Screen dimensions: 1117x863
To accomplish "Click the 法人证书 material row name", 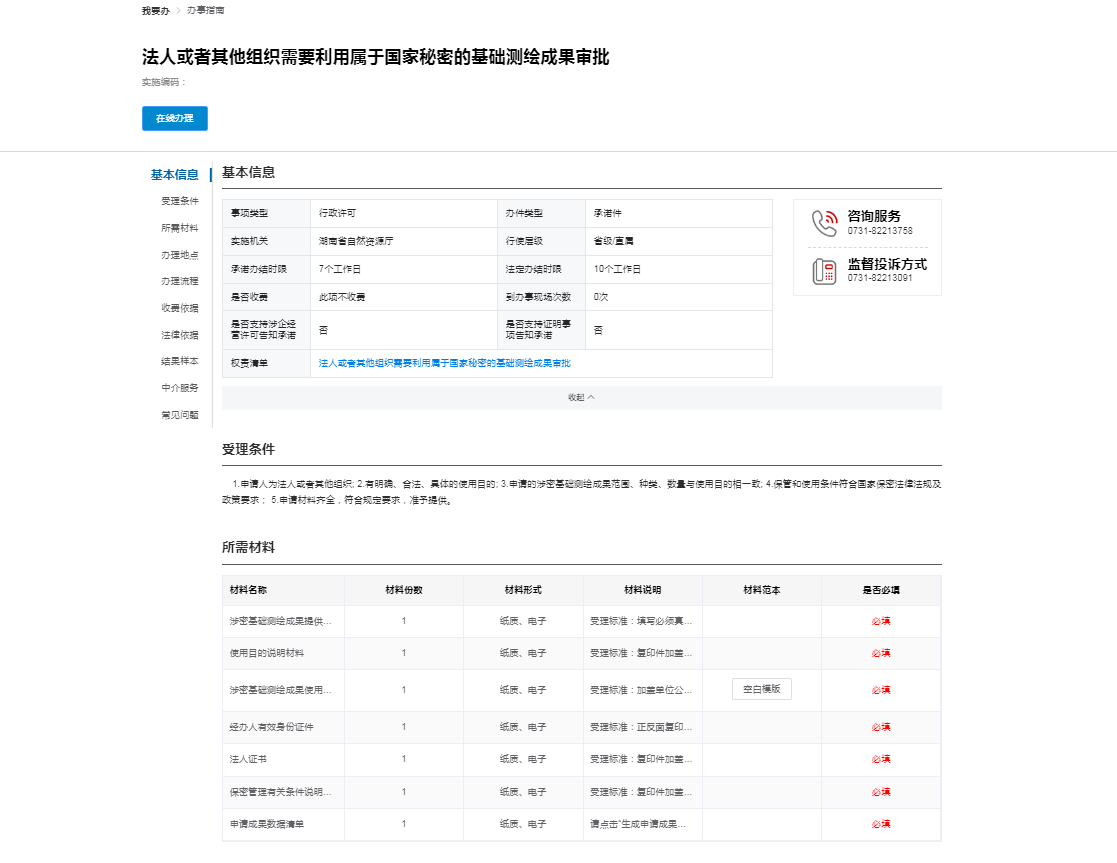I will [248, 759].
